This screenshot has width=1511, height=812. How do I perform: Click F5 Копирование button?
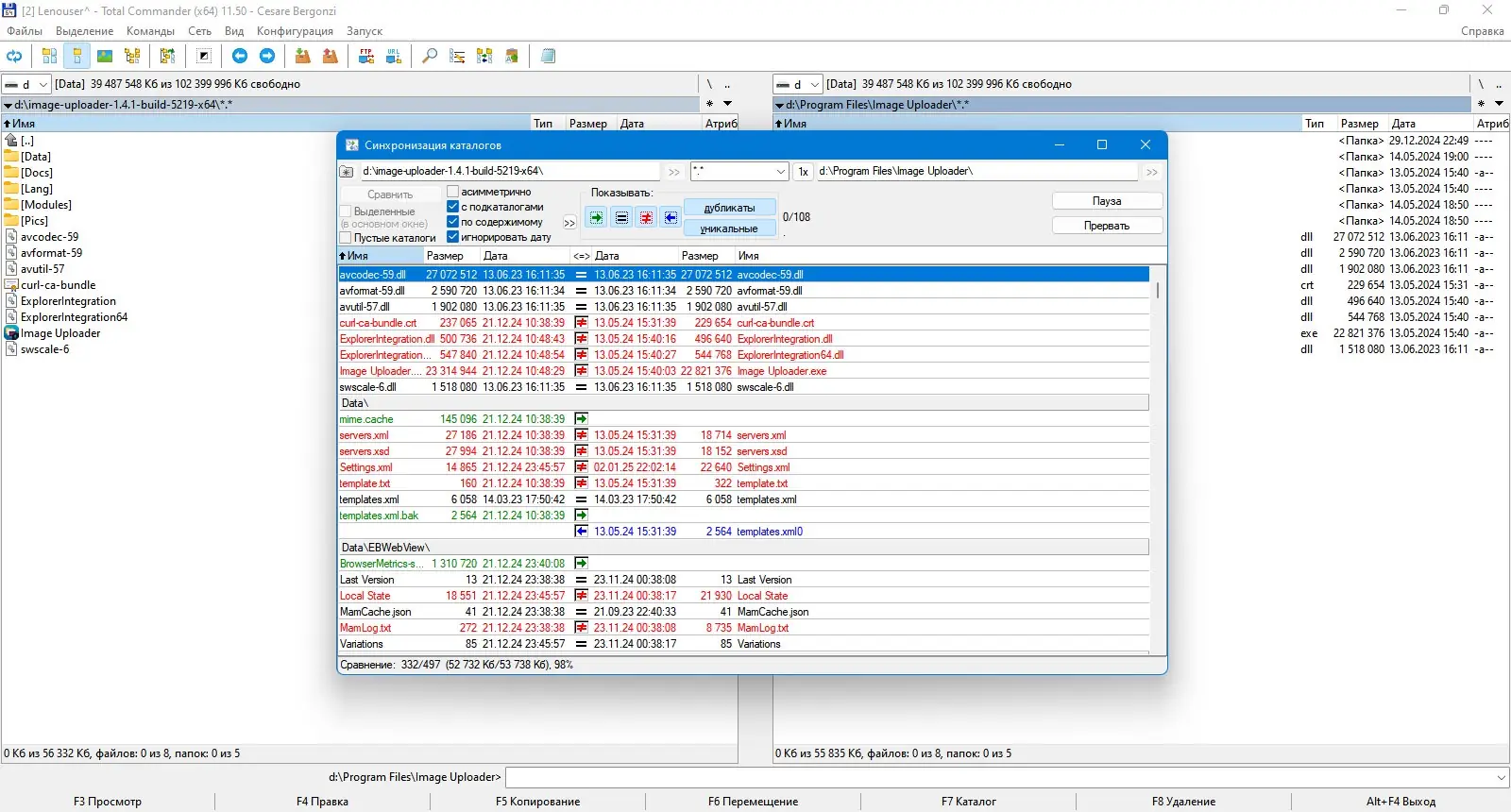tap(538, 802)
